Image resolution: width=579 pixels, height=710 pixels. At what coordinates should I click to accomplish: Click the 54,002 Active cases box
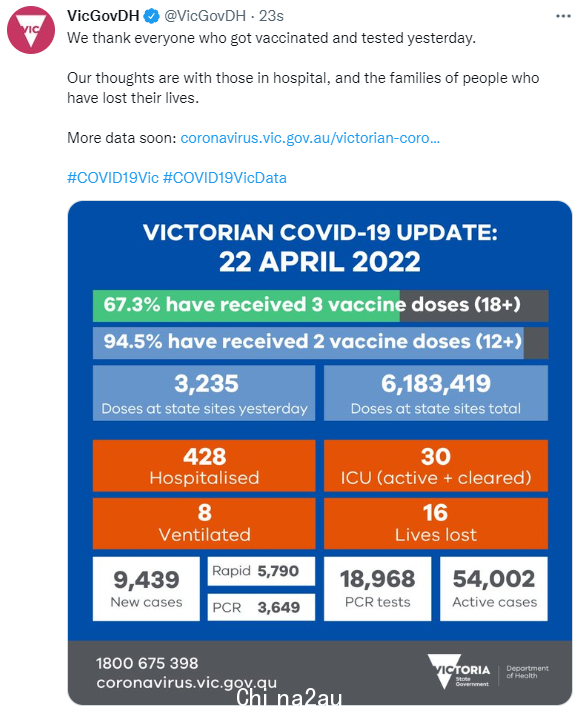[494, 589]
